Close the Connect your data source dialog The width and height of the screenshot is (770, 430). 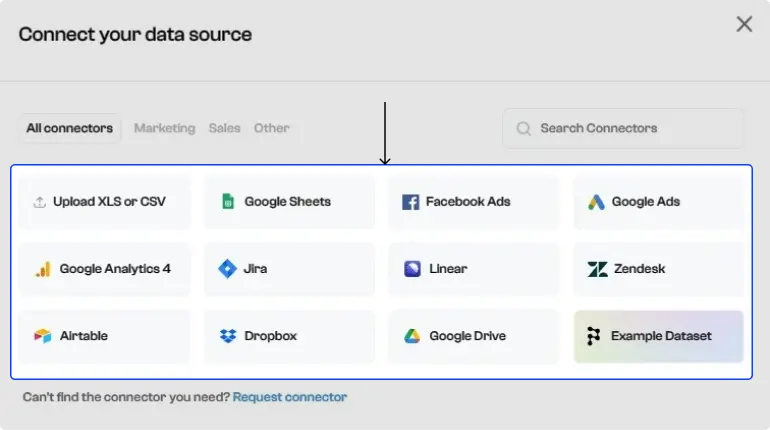[744, 24]
